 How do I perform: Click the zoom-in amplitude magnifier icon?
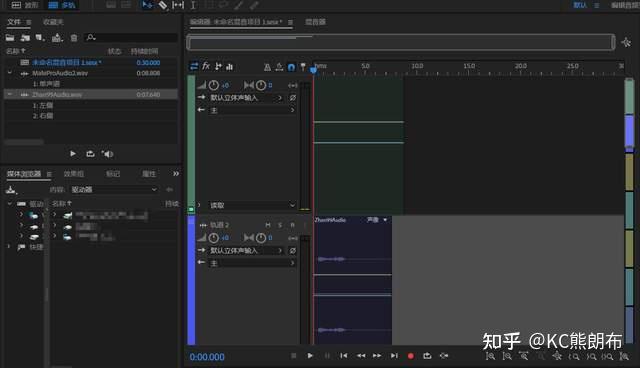point(490,356)
